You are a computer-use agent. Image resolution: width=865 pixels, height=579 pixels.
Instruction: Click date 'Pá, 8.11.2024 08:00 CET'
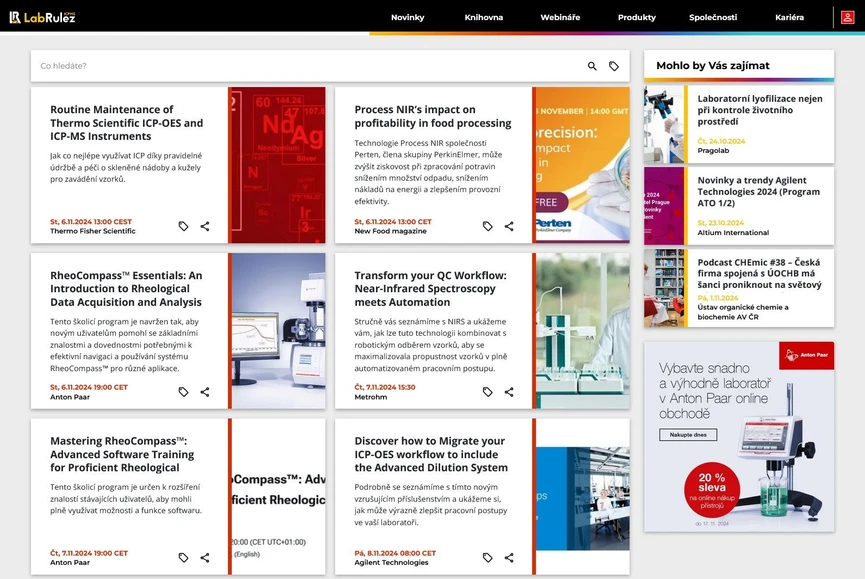(x=395, y=553)
